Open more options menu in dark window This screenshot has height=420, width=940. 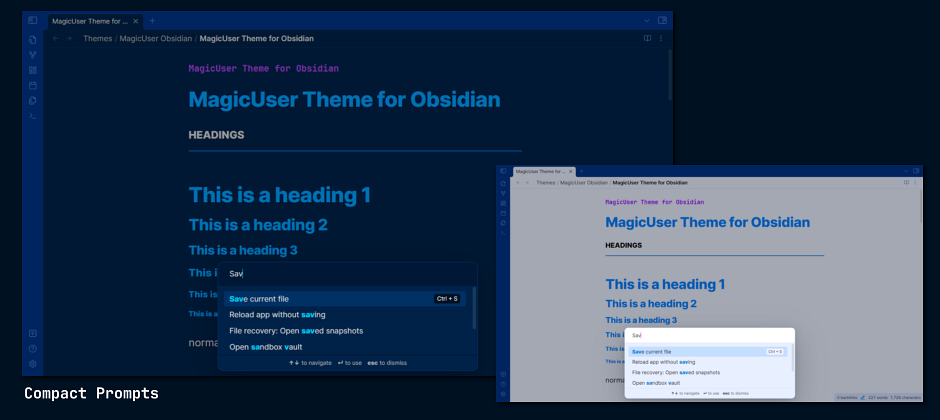point(661,38)
